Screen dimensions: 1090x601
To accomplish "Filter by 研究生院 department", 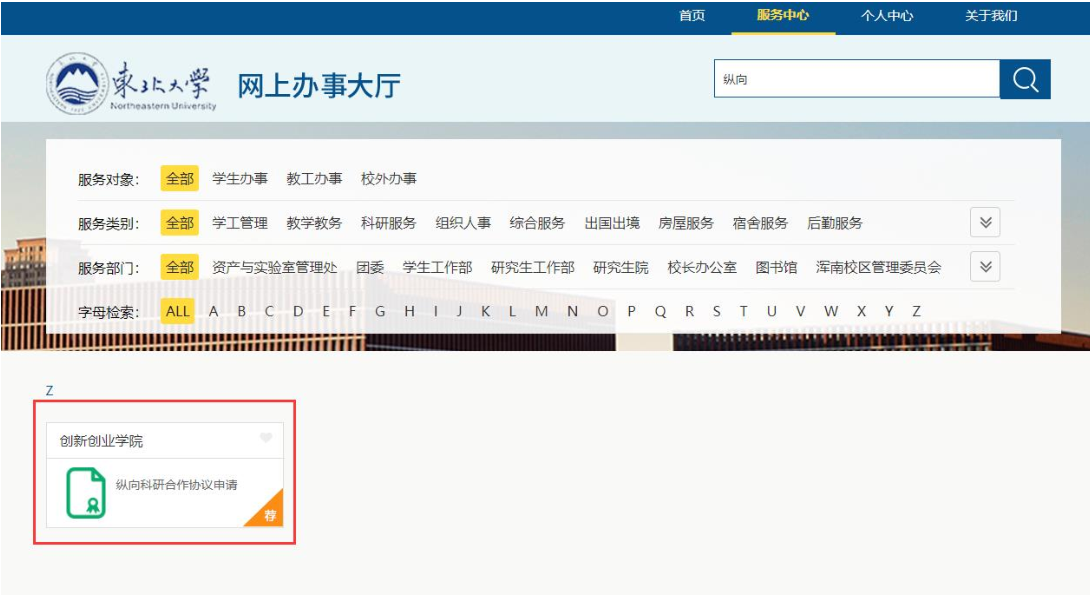I will pyautogui.click(x=620, y=267).
